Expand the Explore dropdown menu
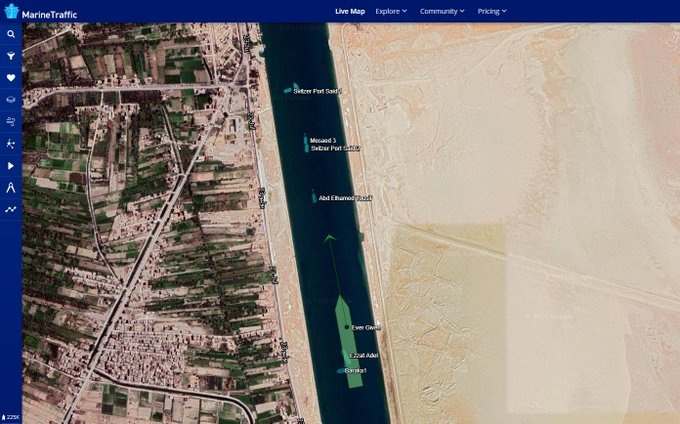This screenshot has height=424, width=680. [391, 12]
